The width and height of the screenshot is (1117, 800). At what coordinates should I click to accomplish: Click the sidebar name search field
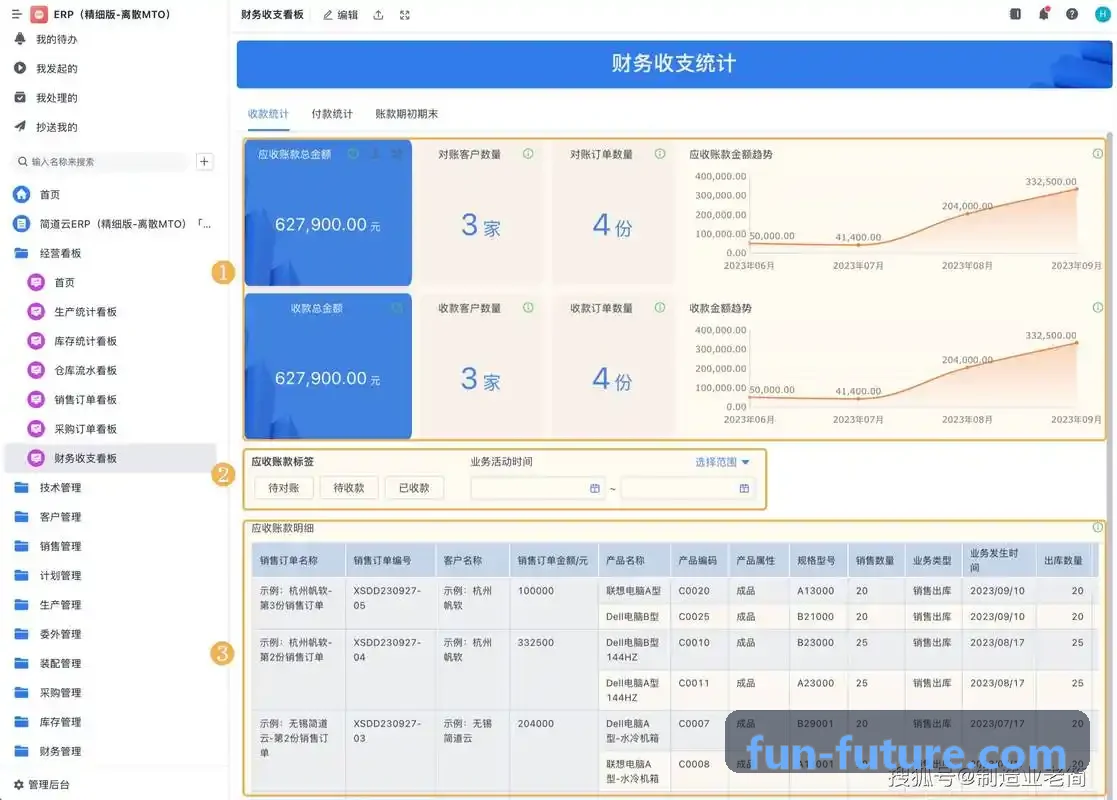pos(102,162)
